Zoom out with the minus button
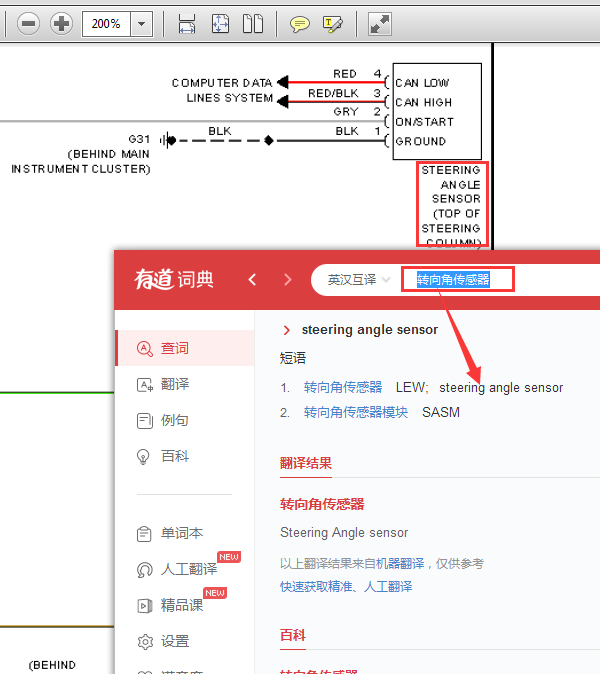The image size is (600, 674). tap(28, 23)
